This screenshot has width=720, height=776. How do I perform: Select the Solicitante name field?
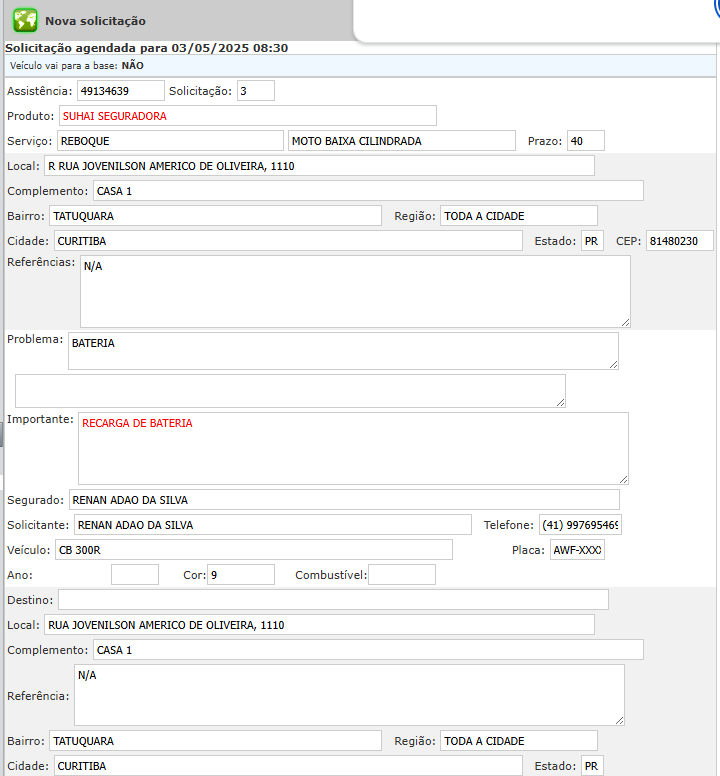click(272, 525)
